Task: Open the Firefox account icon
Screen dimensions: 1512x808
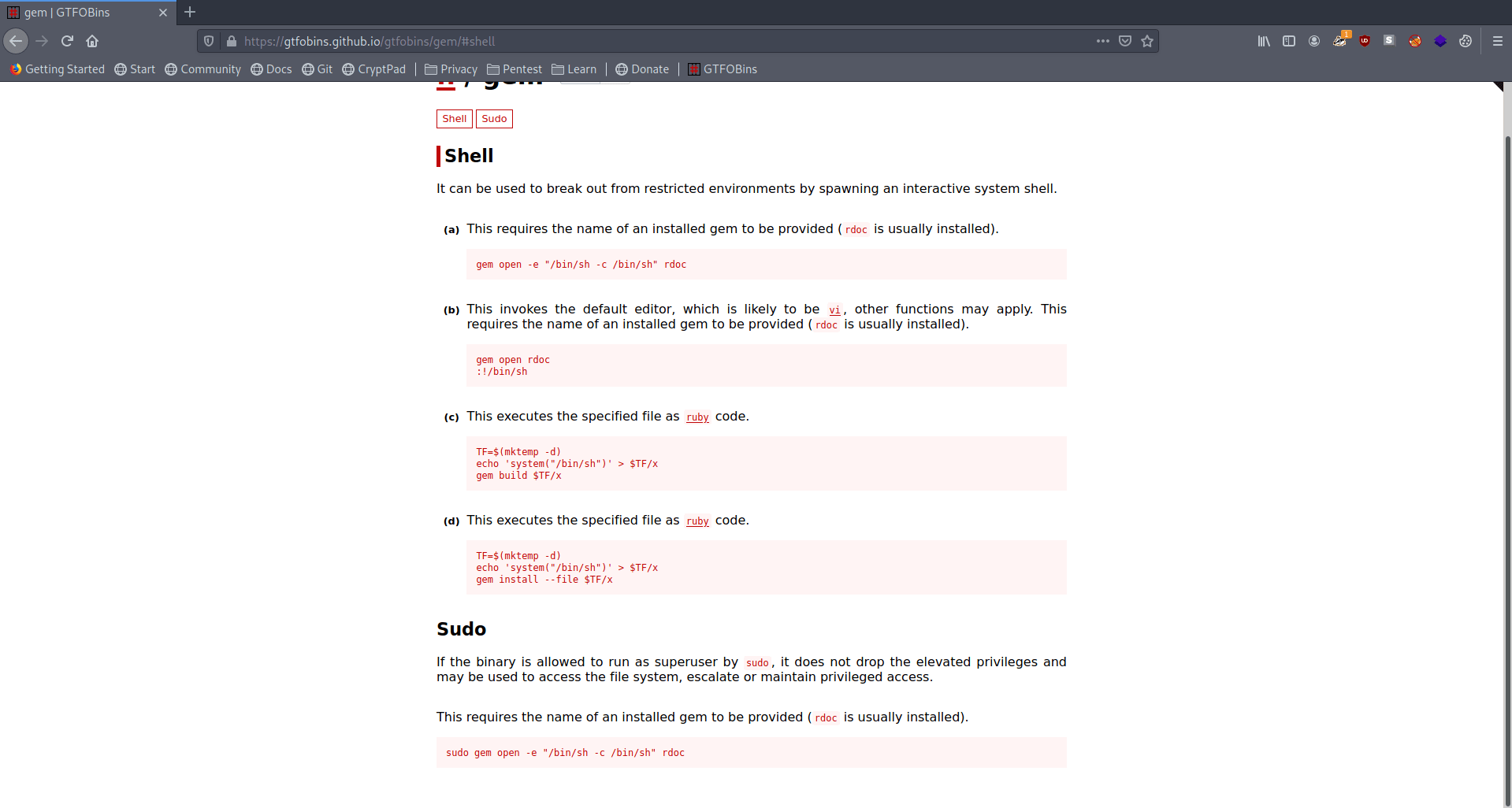Action: click(x=1314, y=41)
